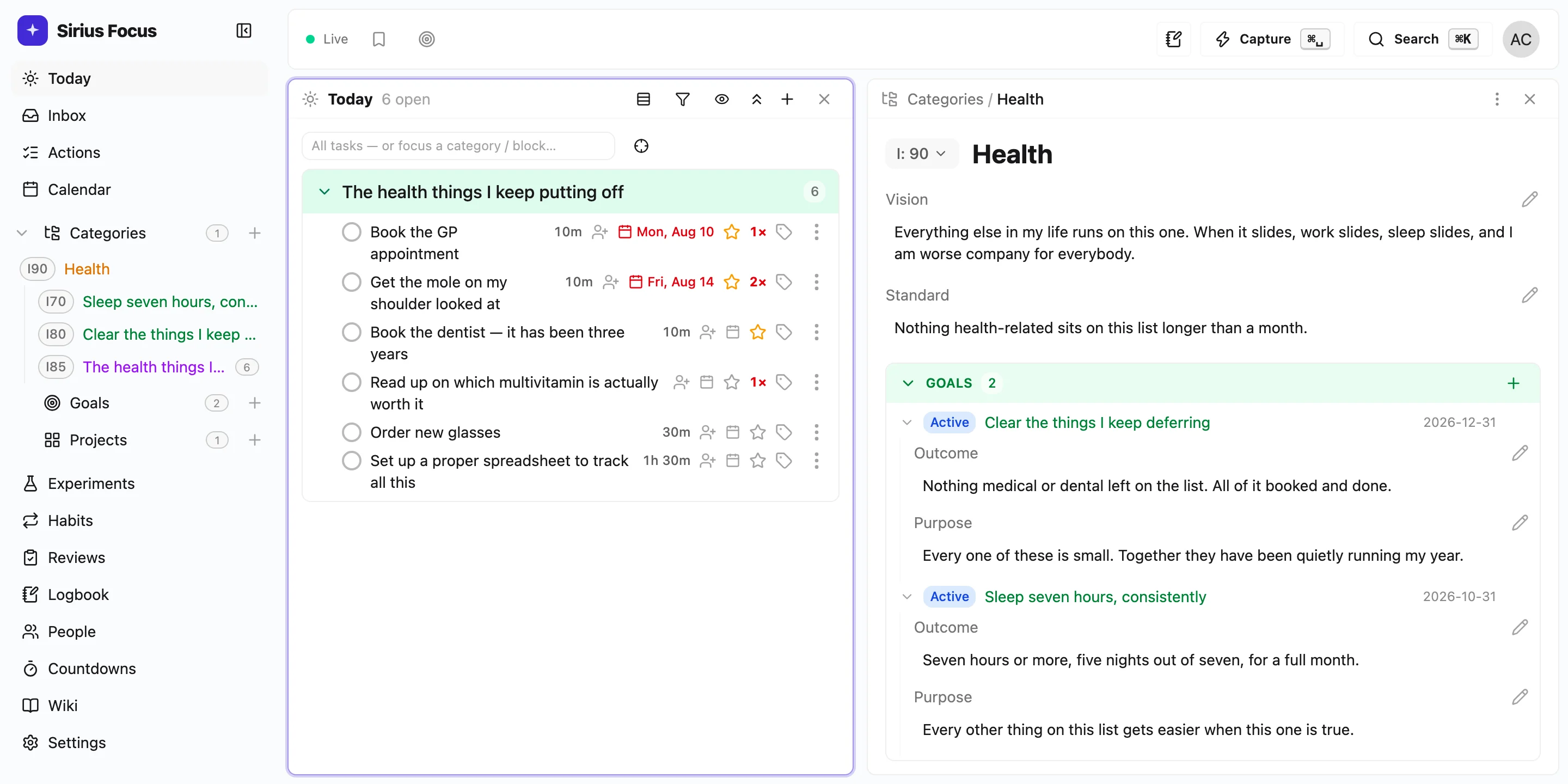The width and height of the screenshot is (1568, 784).
Task: Edit Outcome of Clear the things goal
Action: click(x=1520, y=454)
